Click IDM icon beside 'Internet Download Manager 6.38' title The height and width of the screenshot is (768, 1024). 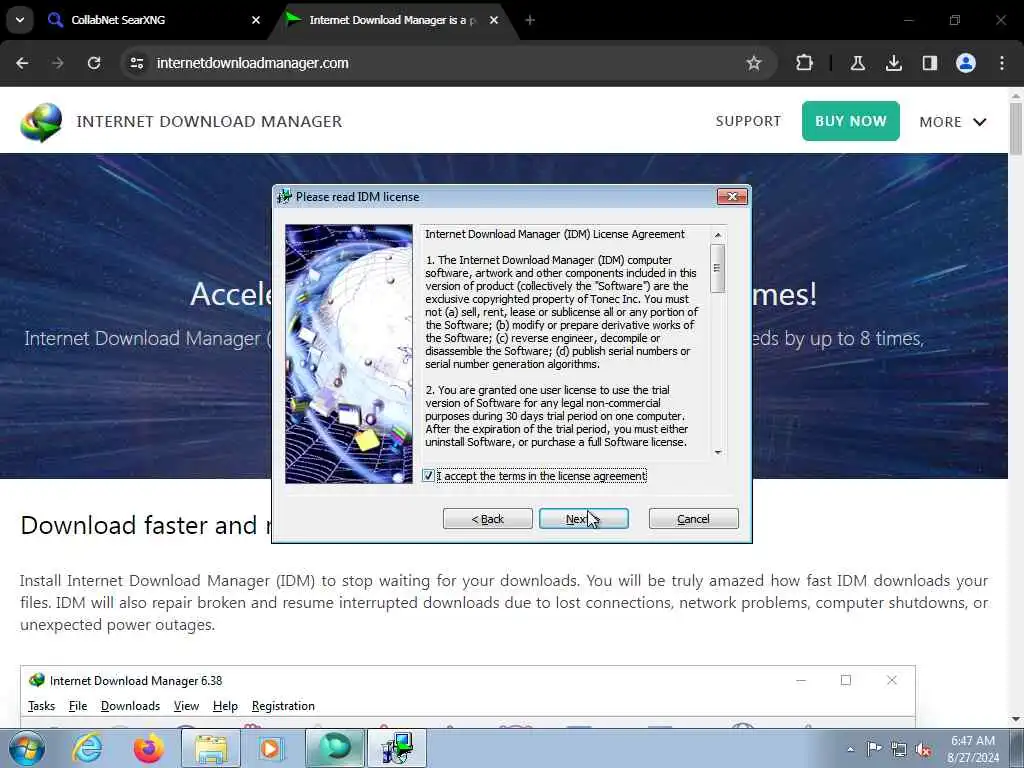pyautogui.click(x=37, y=680)
